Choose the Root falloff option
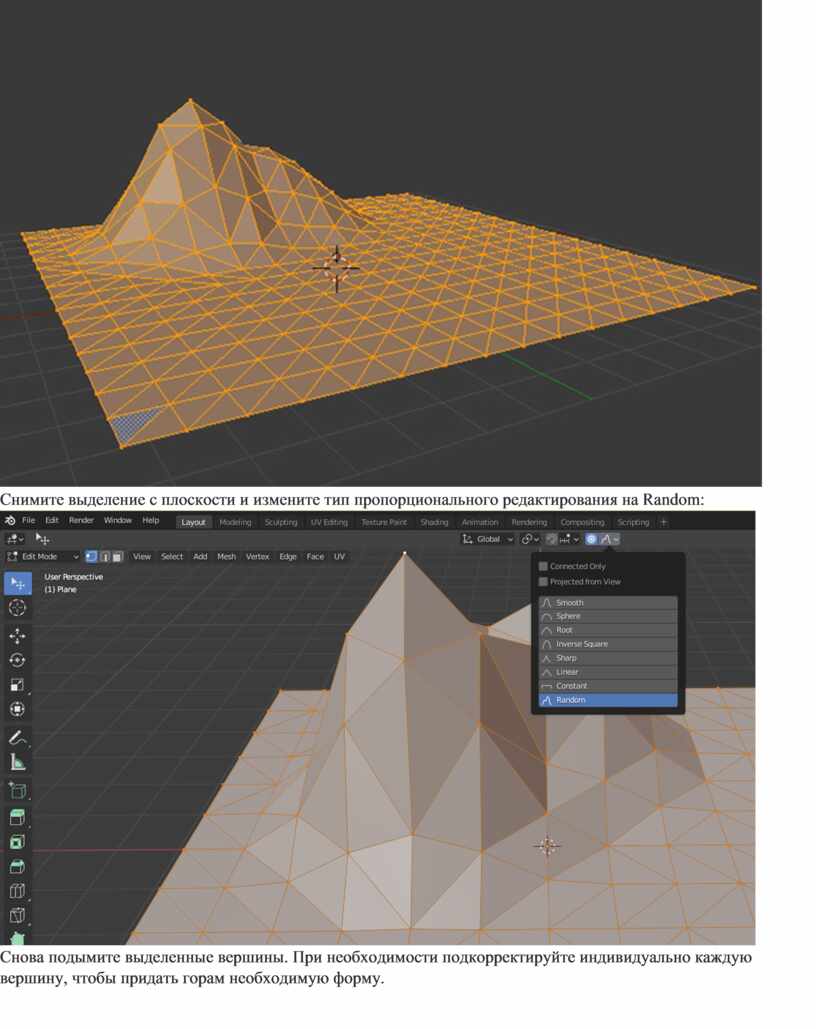816x1029 pixels. [x=608, y=630]
